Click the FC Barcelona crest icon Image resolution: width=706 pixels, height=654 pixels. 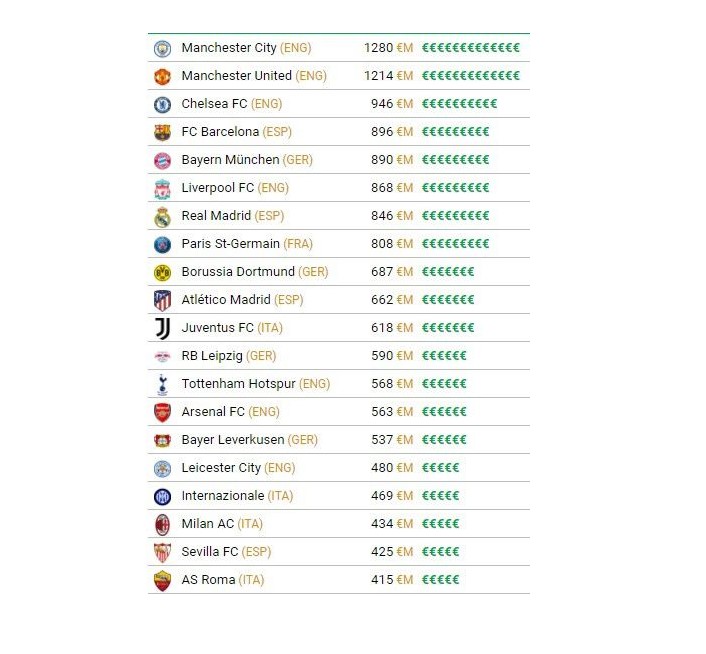[x=162, y=132]
